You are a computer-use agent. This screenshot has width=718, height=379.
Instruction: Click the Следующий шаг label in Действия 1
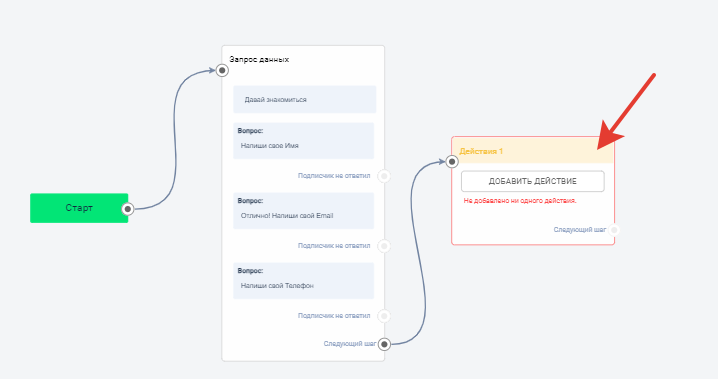(x=580, y=229)
